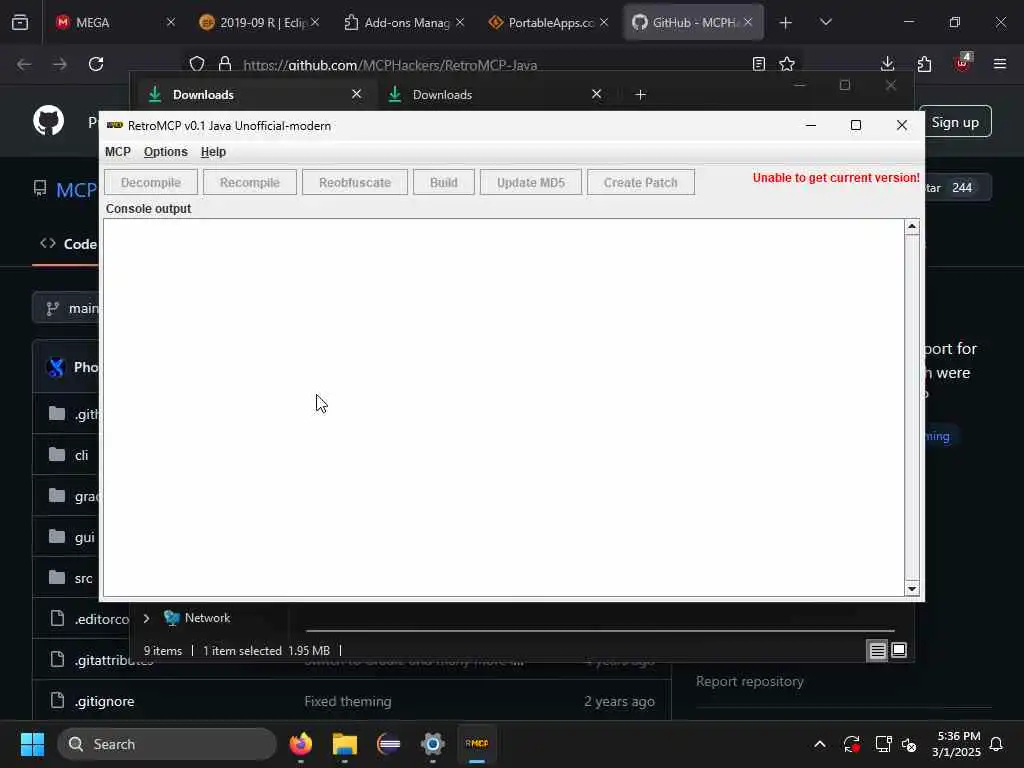Image resolution: width=1024 pixels, height=768 pixels.
Task: Close the second Downloads Explorer tab
Action: pos(596,94)
